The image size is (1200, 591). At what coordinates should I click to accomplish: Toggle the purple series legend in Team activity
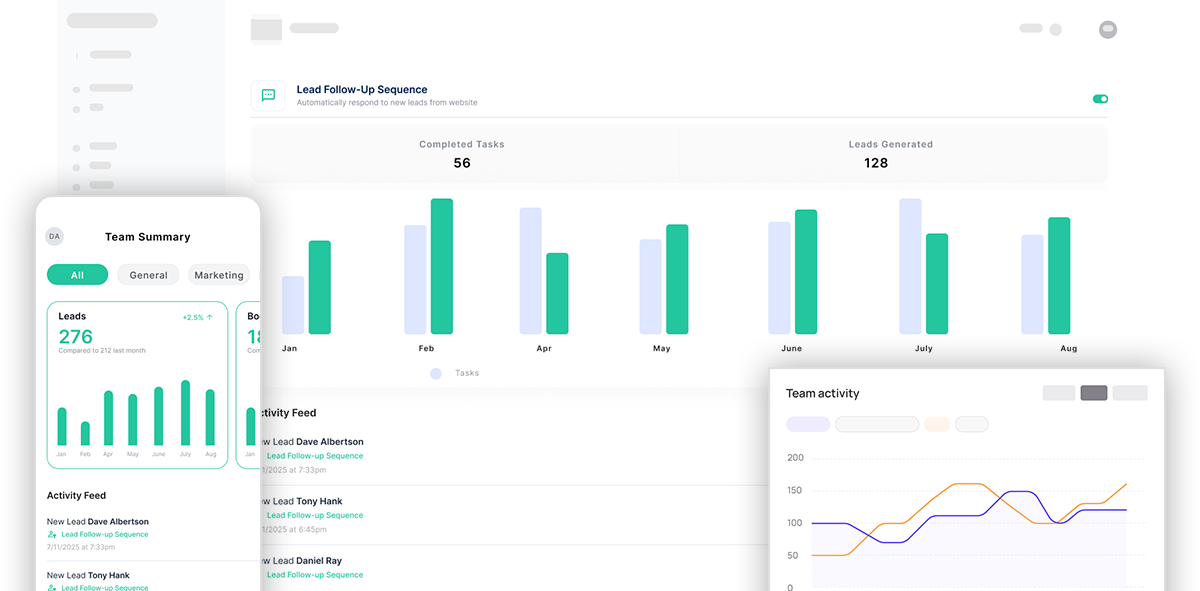pos(808,424)
